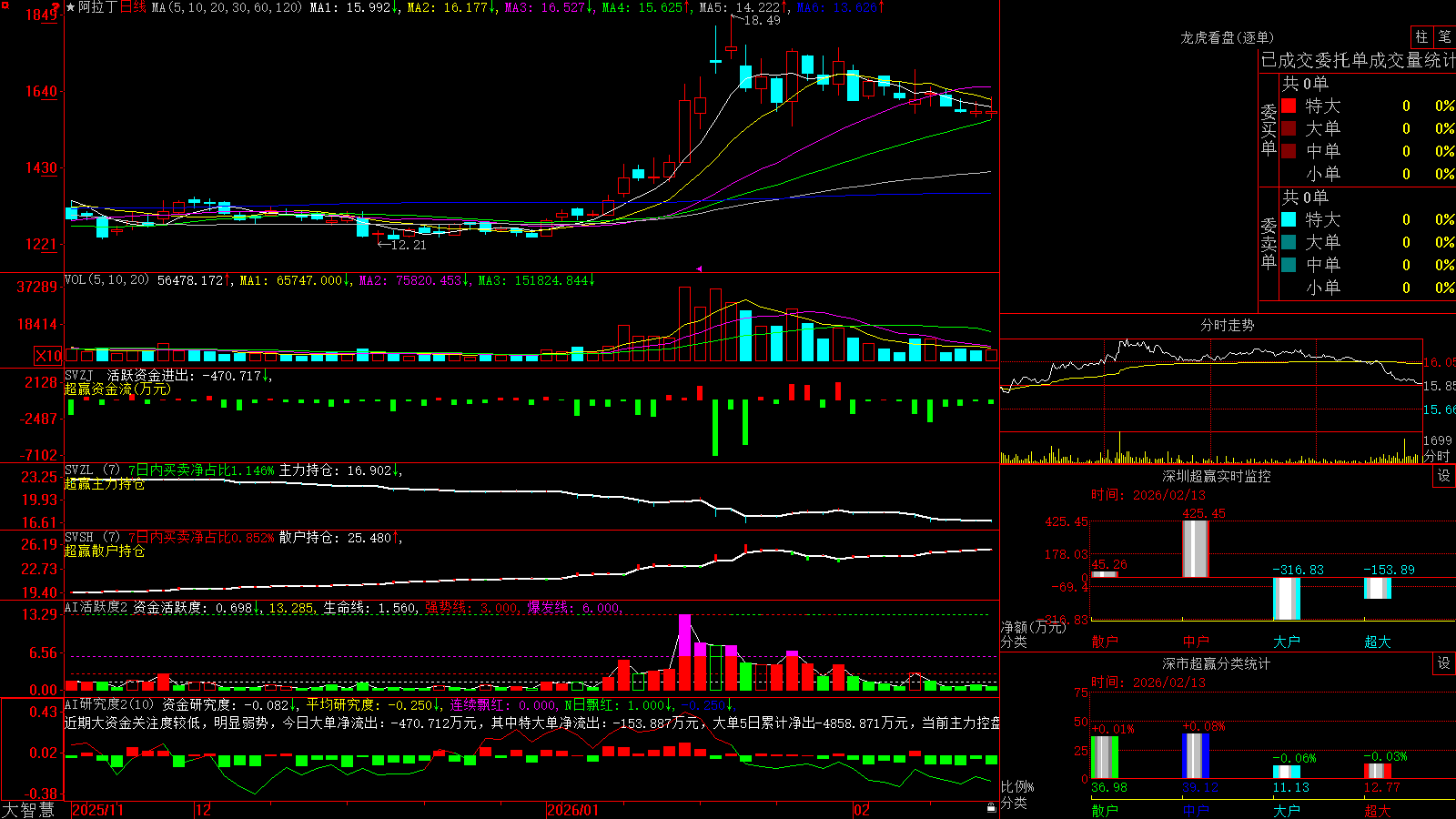Click the 超赢散户持仓 label
This screenshot has height=819, width=1456.
[105, 551]
